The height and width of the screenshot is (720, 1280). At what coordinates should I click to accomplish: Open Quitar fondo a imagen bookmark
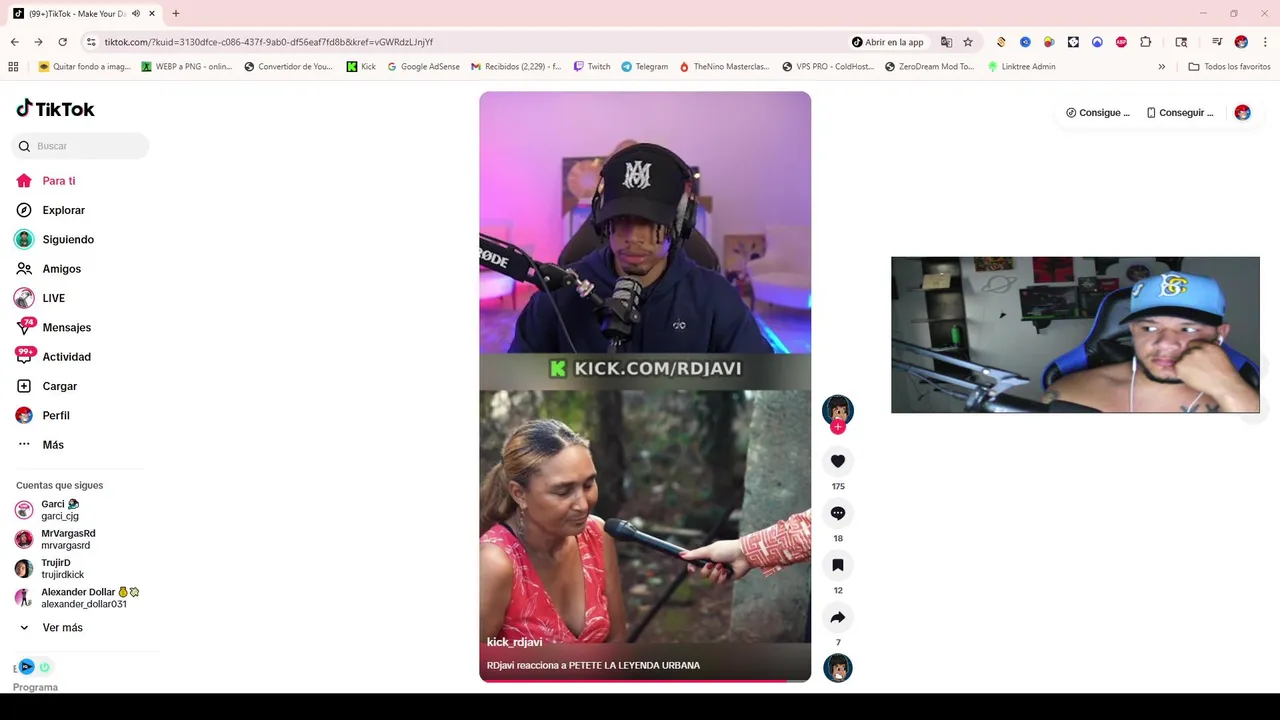[84, 67]
